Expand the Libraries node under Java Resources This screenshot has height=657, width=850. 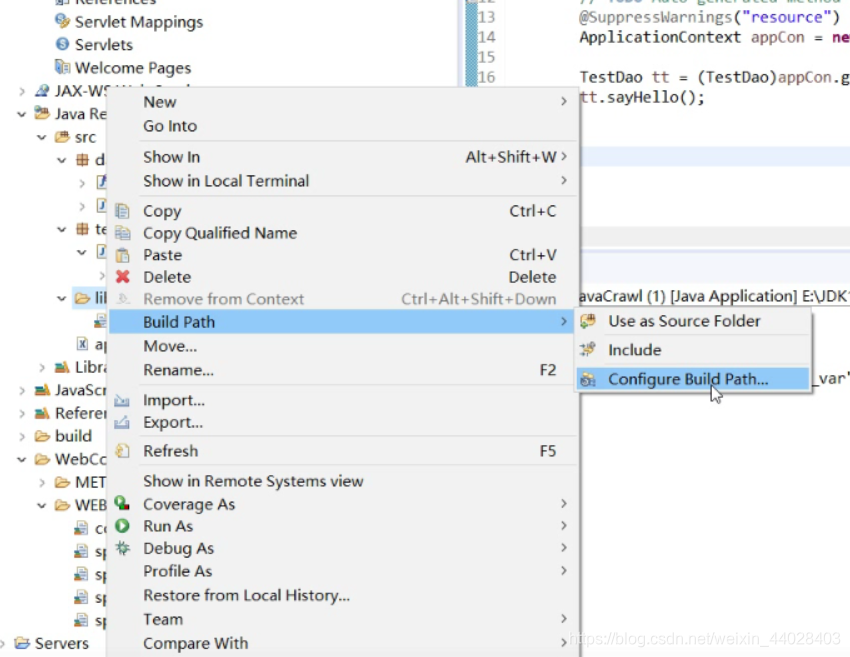(x=42, y=368)
